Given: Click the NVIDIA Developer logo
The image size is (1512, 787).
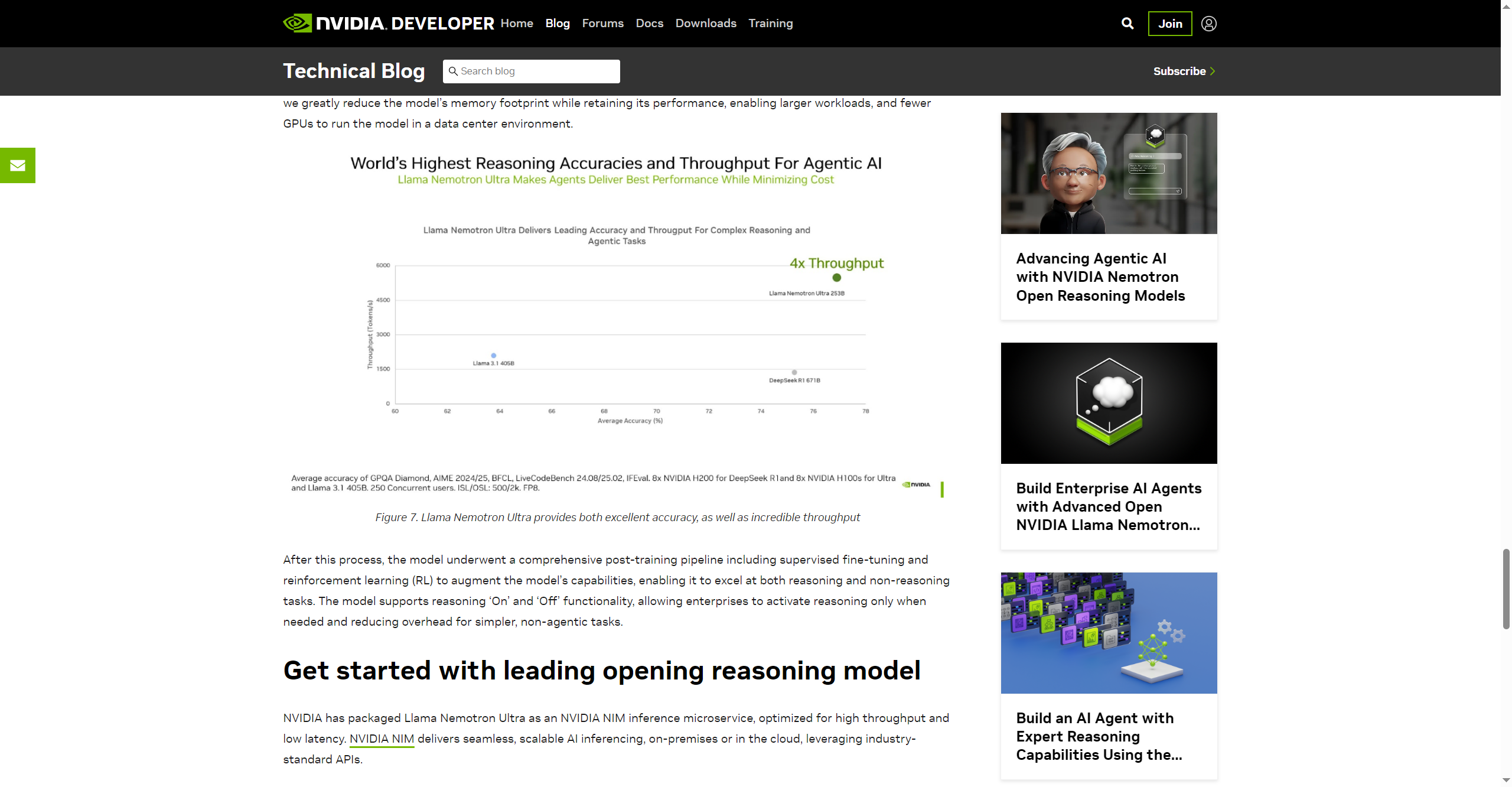Looking at the screenshot, I should pyautogui.click(x=388, y=24).
